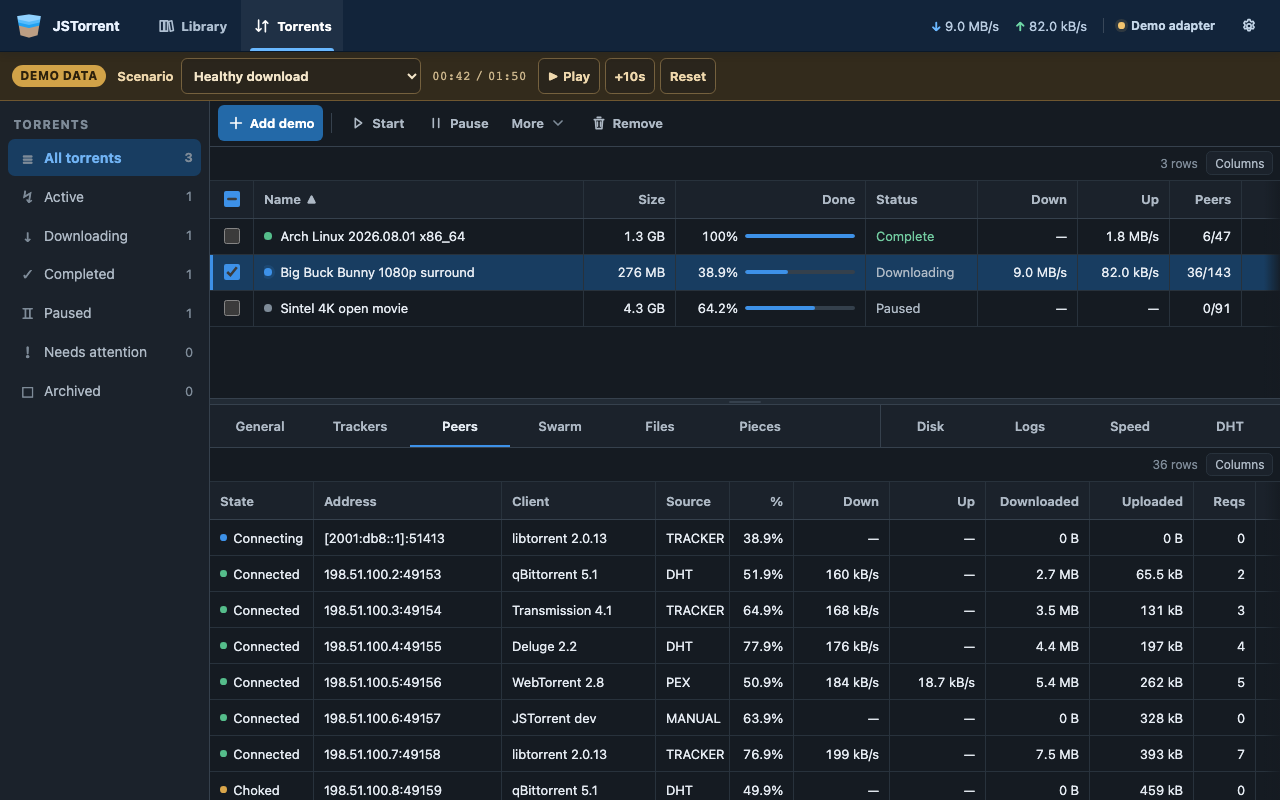Click the Pause bars icon in toolbar
The image size is (1280, 800).
point(436,123)
